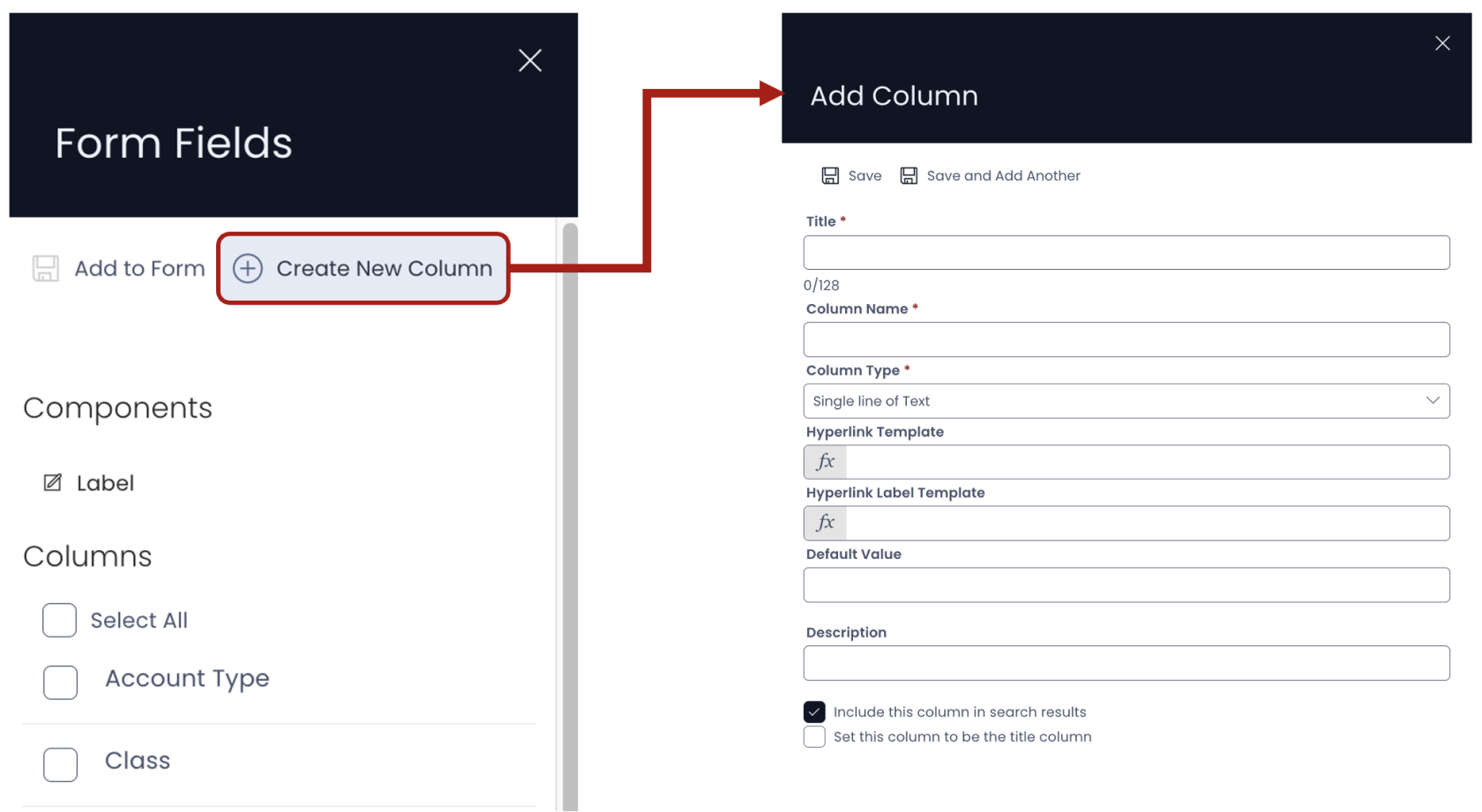Click the fx icon for Hyperlink Template
Image resolution: width=1482 pixels, height=812 pixels.
[824, 461]
